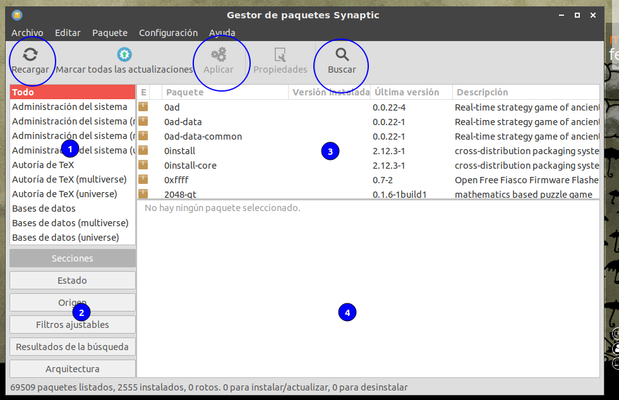
Task: Select the Filtros ajustables button
Action: [73, 325]
